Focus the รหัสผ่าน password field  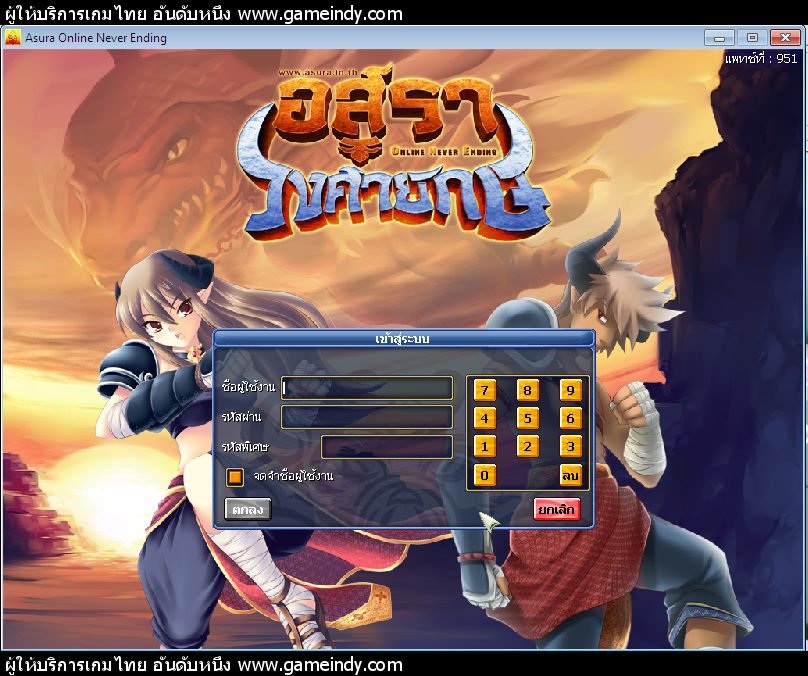point(367,417)
